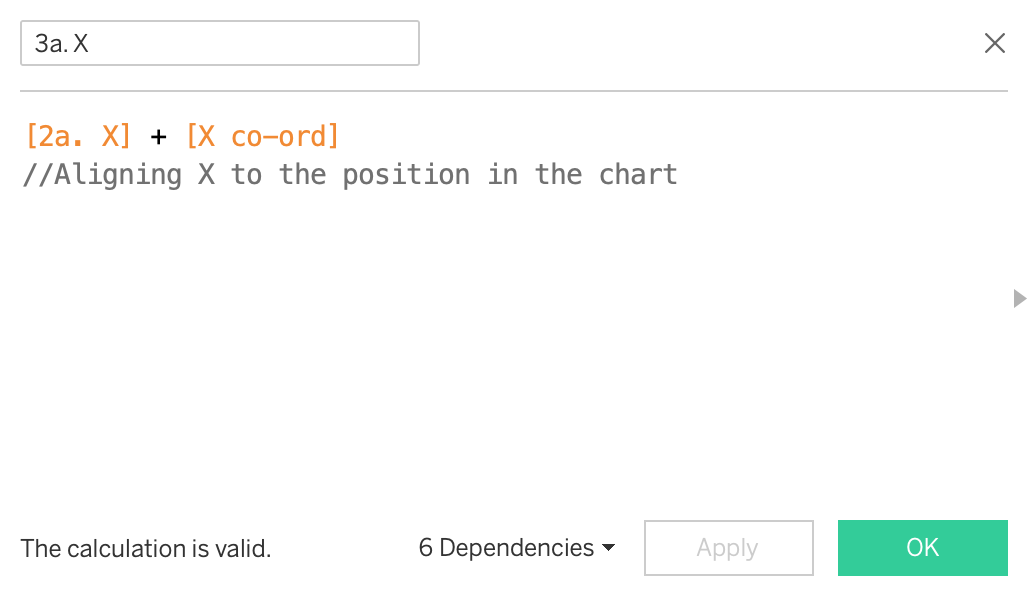The image size is (1028, 598).
Task: Close the calculation editor dialog
Action: point(994,43)
